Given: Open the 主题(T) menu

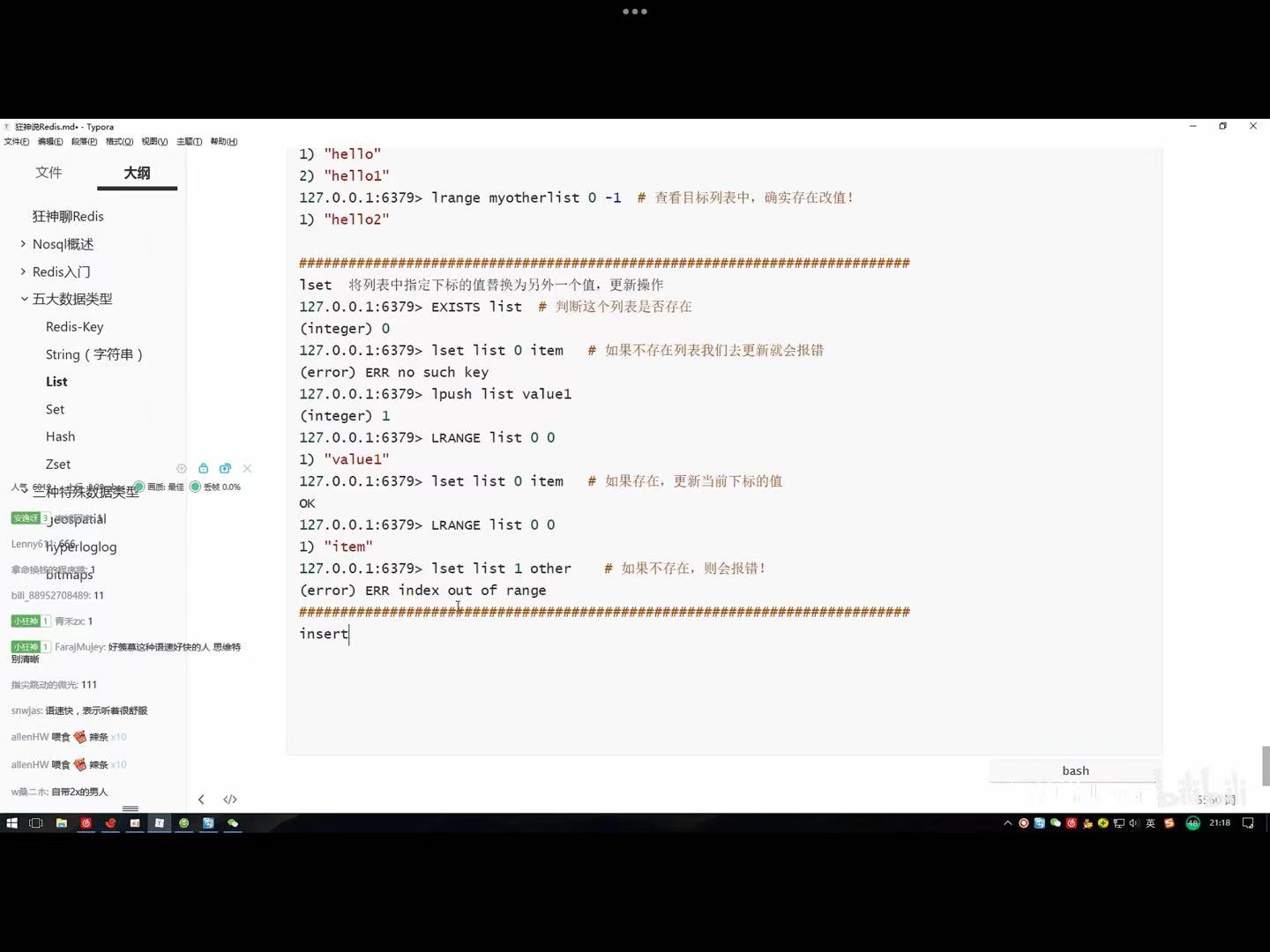Looking at the screenshot, I should 189,142.
